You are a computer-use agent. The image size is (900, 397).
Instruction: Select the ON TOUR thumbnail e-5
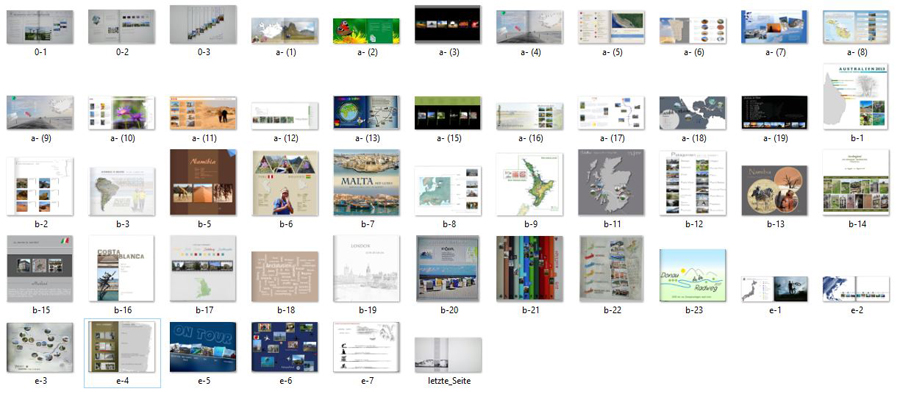[203, 347]
